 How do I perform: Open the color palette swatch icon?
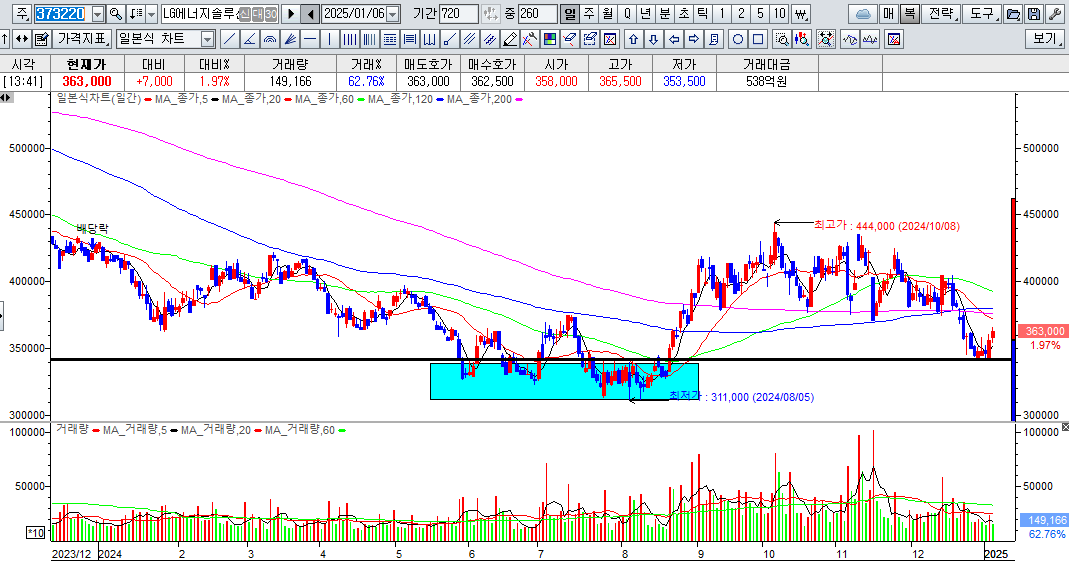tap(549, 39)
